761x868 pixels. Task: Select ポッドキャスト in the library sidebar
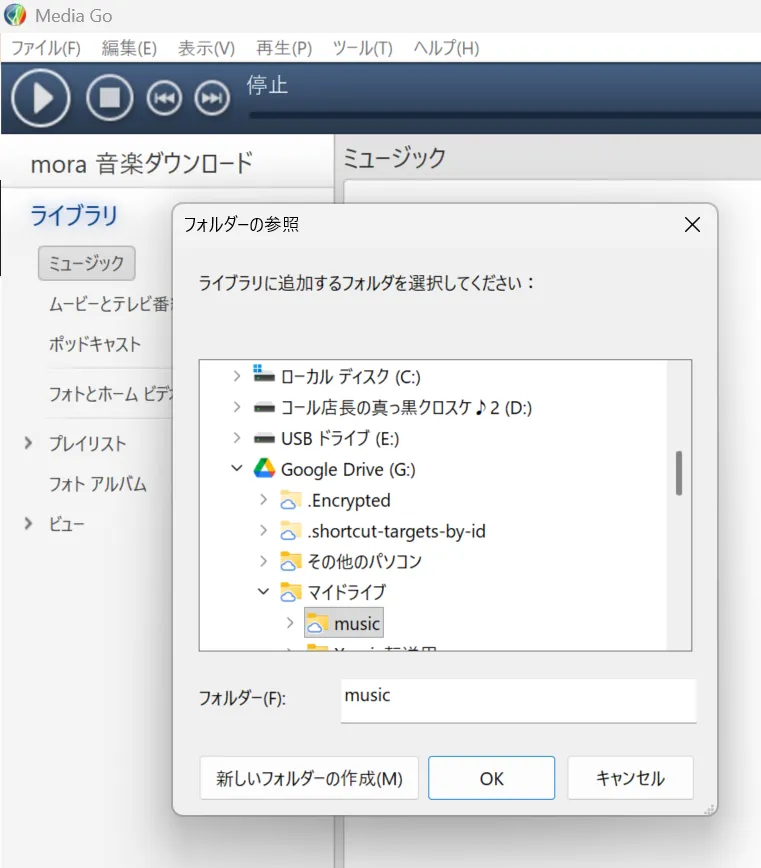point(95,344)
